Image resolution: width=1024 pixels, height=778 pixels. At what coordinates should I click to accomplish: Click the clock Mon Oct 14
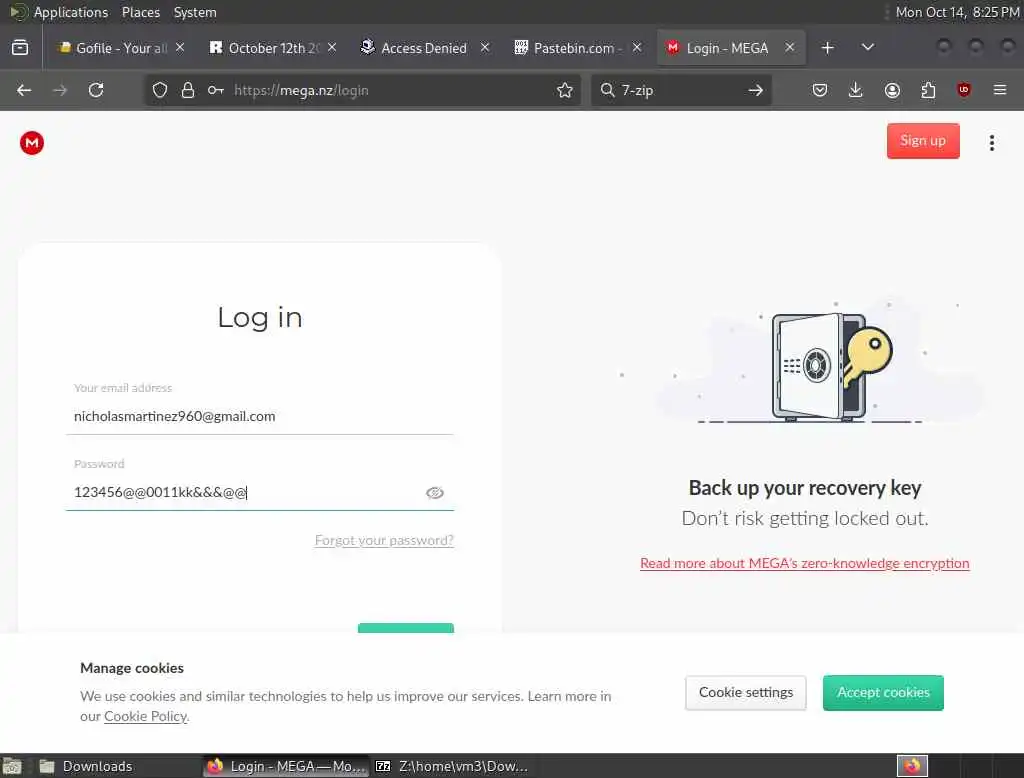957,12
